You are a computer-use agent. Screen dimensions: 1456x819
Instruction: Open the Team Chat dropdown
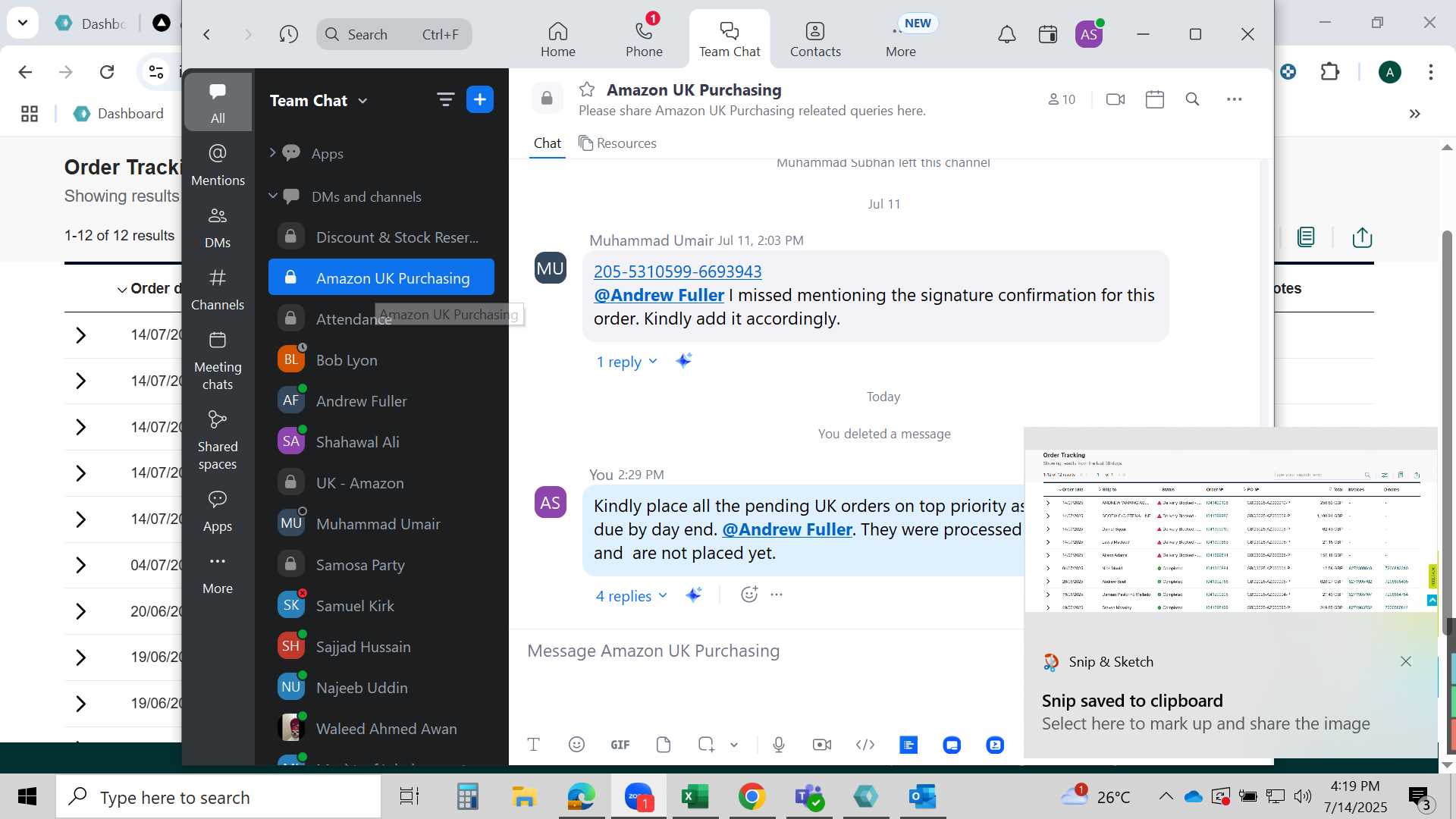(318, 100)
